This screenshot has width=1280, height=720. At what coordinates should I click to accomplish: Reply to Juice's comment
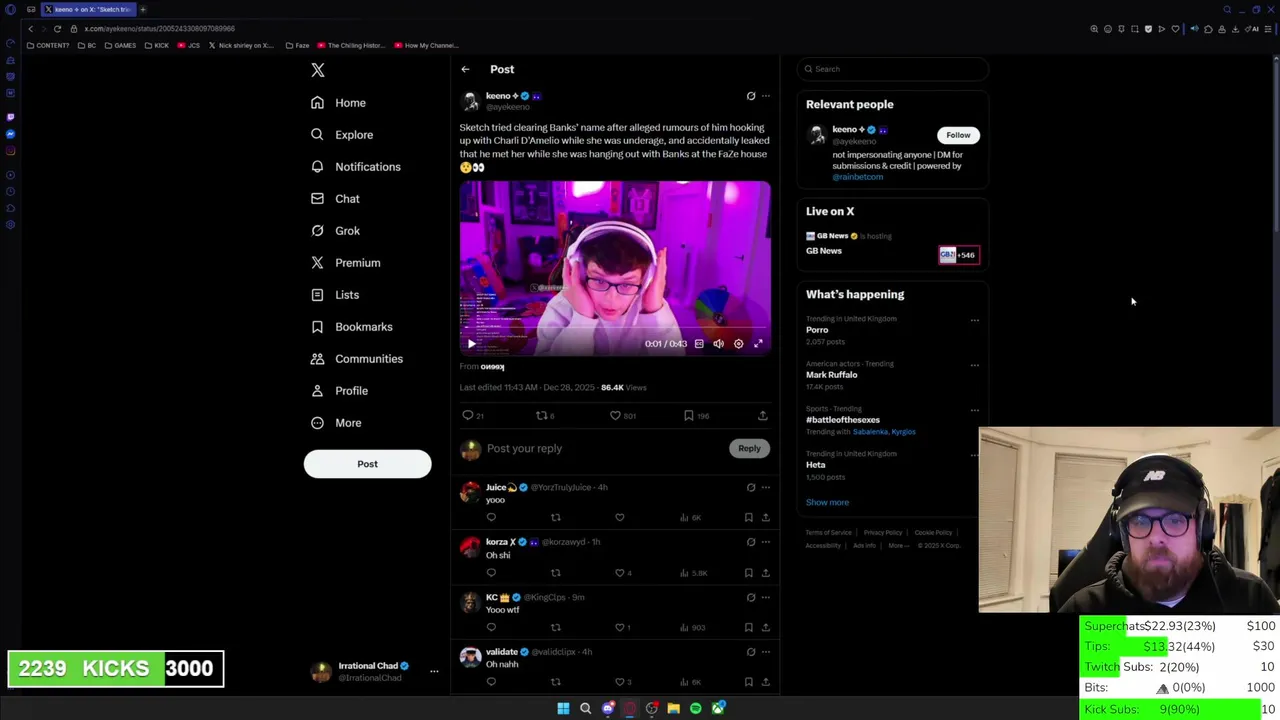pyautogui.click(x=491, y=518)
